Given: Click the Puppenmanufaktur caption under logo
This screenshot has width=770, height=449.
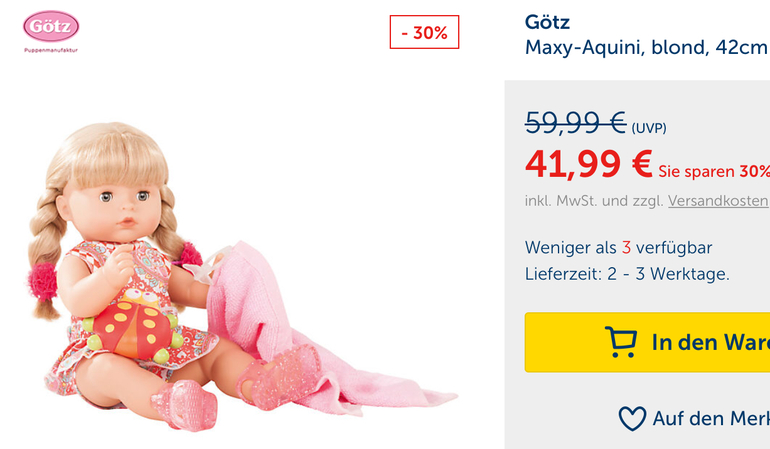Looking at the screenshot, I should coord(51,50).
